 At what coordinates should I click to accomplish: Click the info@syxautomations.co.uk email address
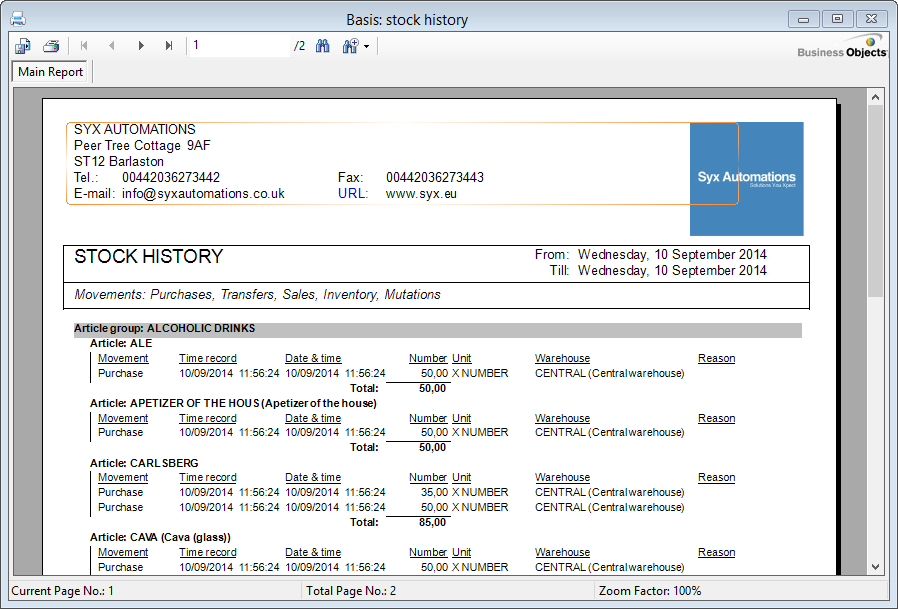203,193
